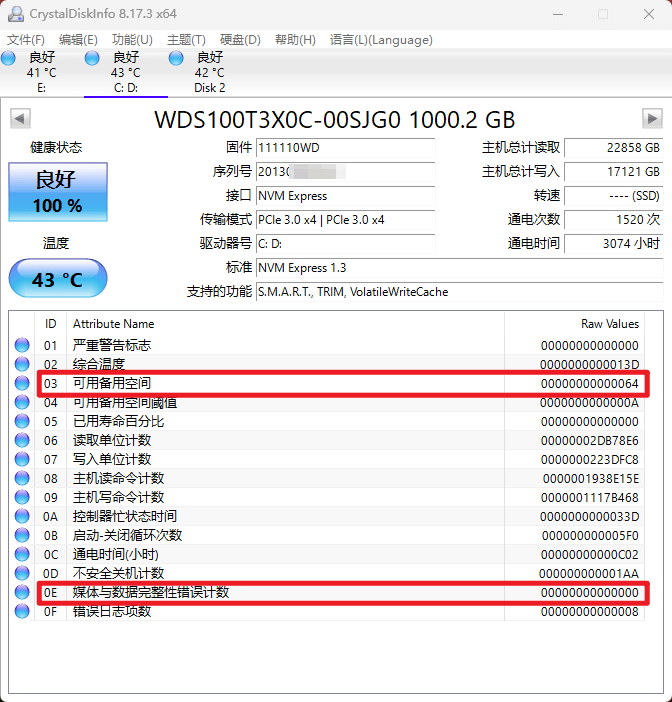The height and width of the screenshot is (702, 672).
Task: Click blue status orb for Disk 2
Action: (176, 58)
